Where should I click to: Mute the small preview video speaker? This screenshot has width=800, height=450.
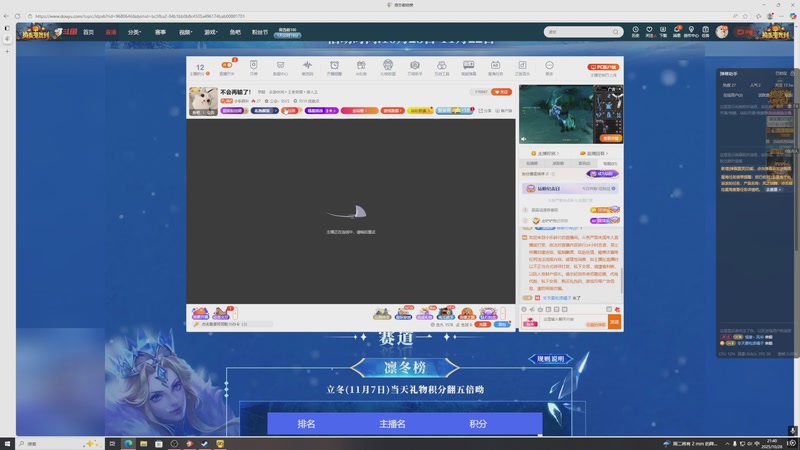point(523,139)
